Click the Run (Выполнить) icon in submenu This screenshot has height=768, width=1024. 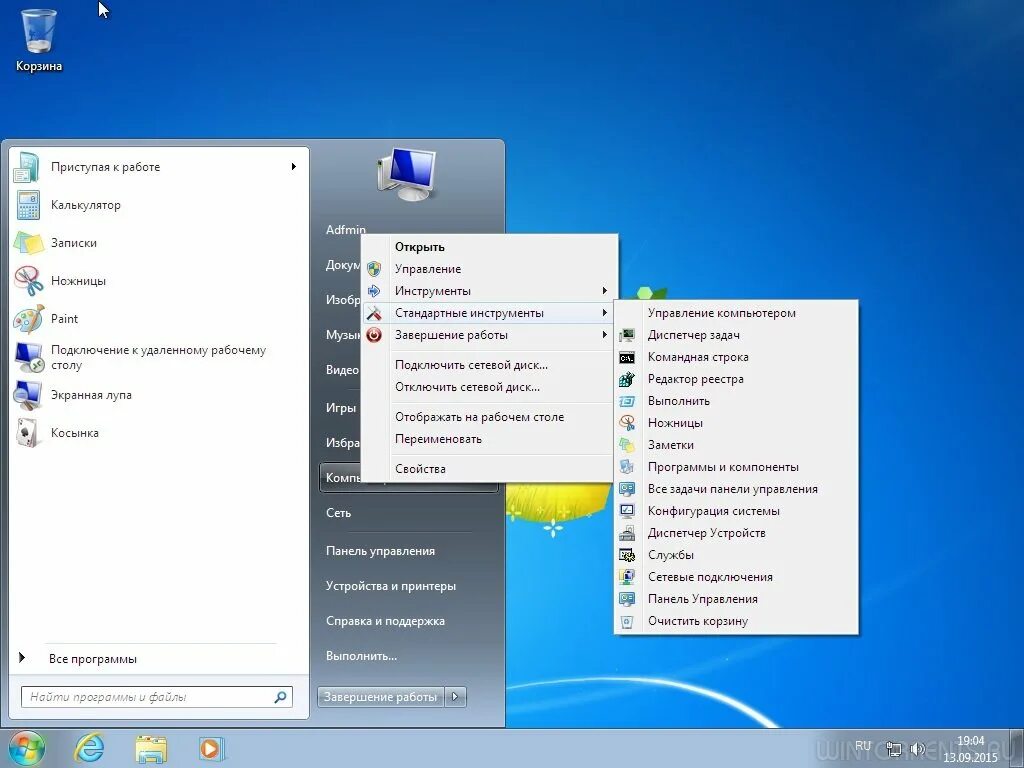627,402
